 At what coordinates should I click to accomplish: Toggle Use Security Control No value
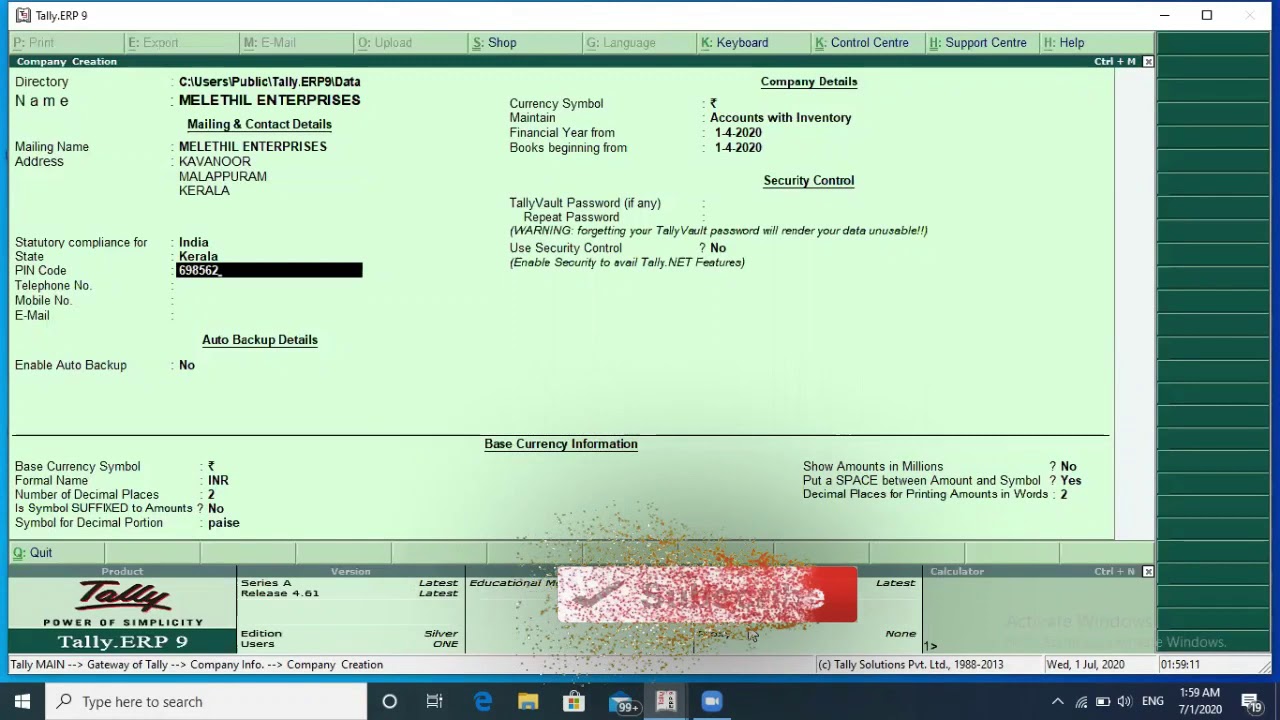pos(717,248)
